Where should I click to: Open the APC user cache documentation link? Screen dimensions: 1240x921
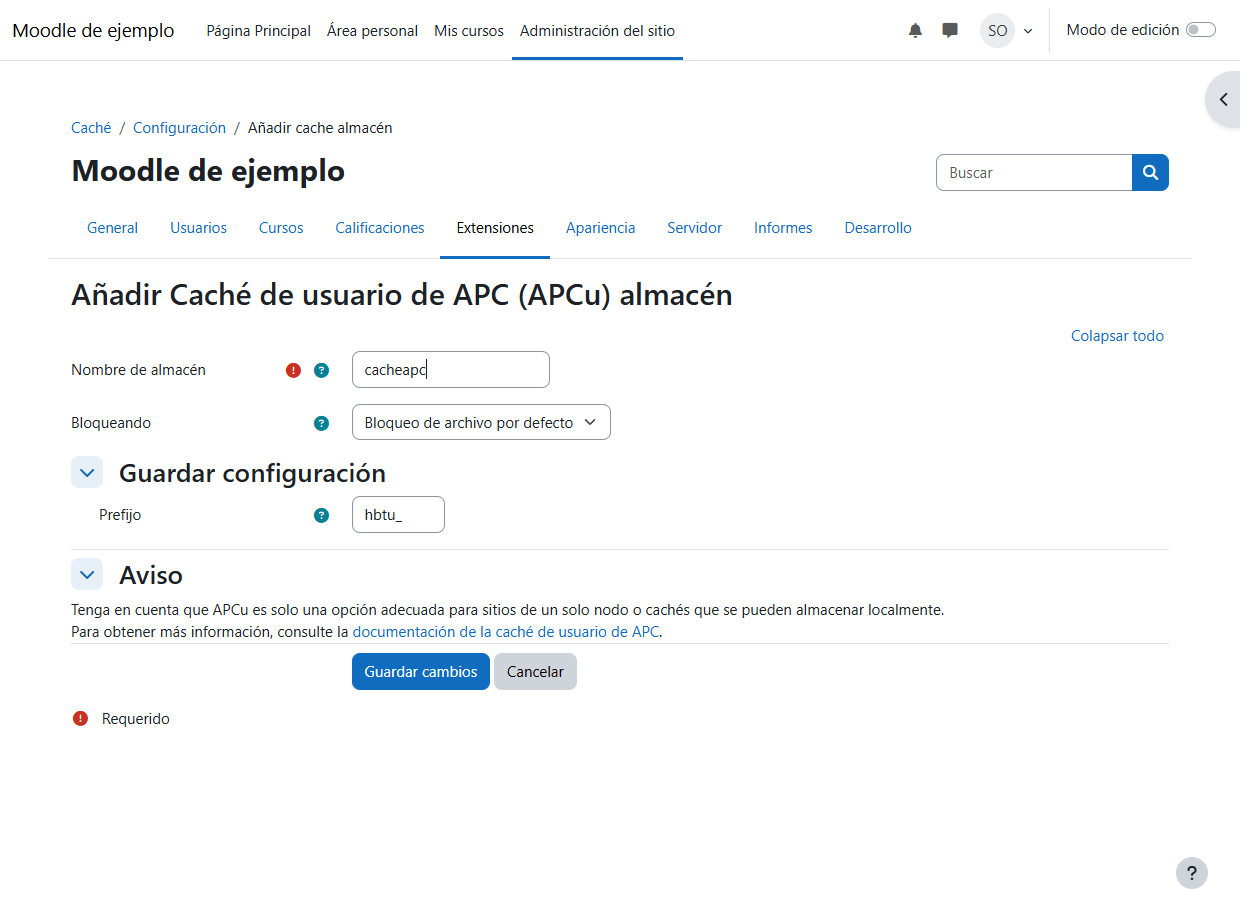505,632
